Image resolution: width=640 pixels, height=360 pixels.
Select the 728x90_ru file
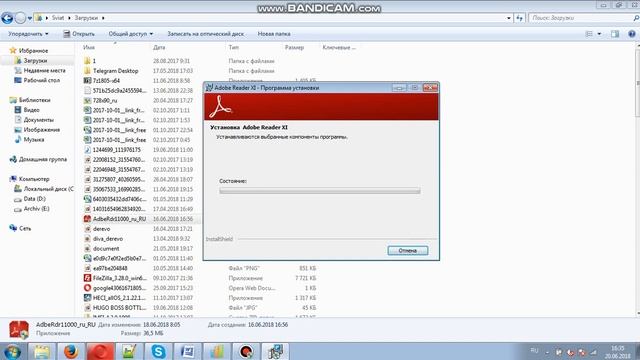coord(100,100)
